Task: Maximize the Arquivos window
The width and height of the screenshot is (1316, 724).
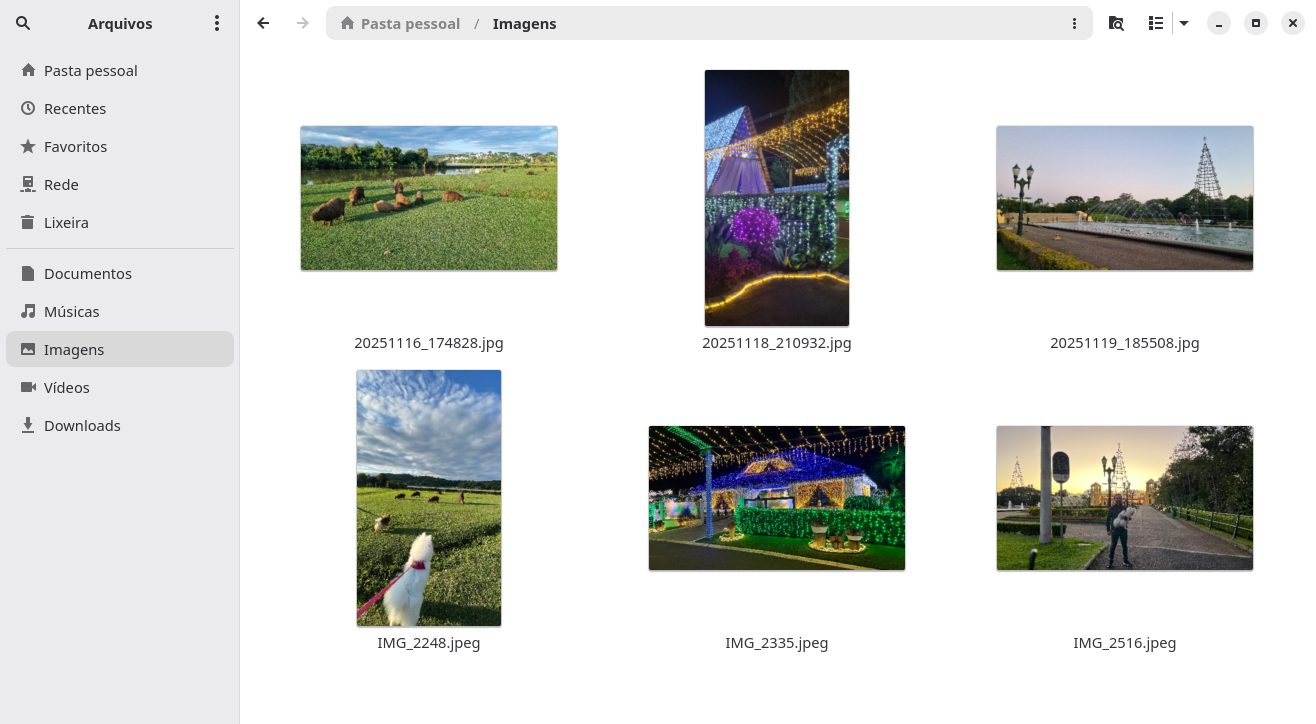Action: [x=1256, y=23]
